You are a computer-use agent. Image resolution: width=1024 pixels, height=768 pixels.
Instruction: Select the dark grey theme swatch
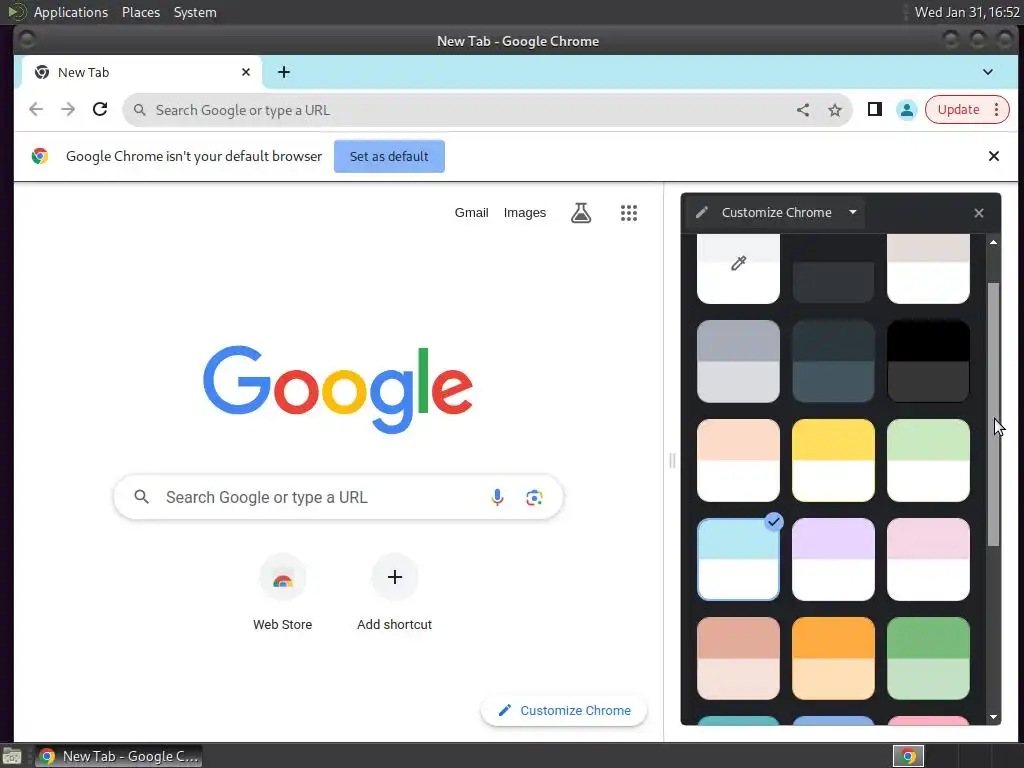click(833, 268)
